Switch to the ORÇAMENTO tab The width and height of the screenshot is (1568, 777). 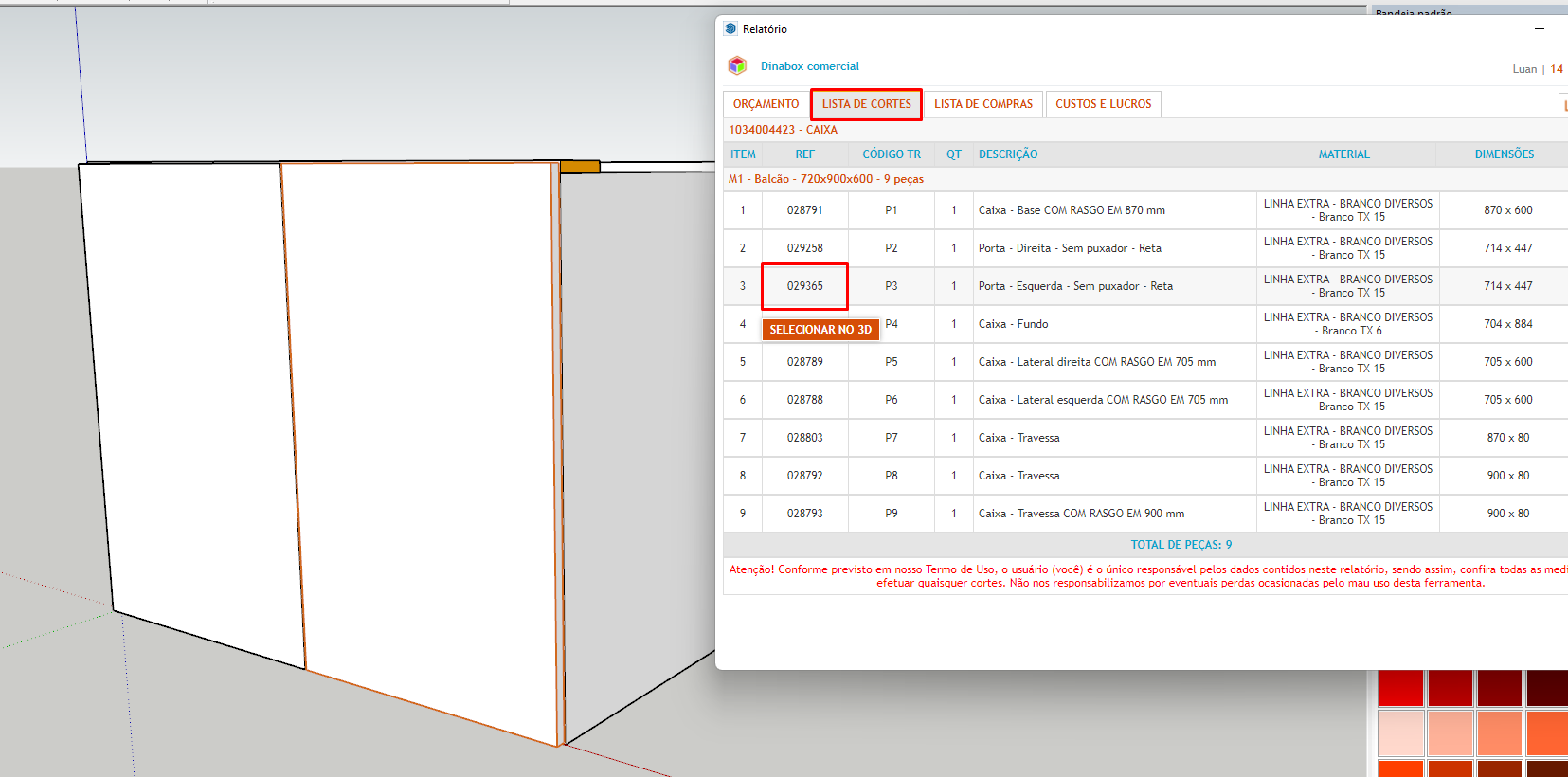[x=766, y=104]
